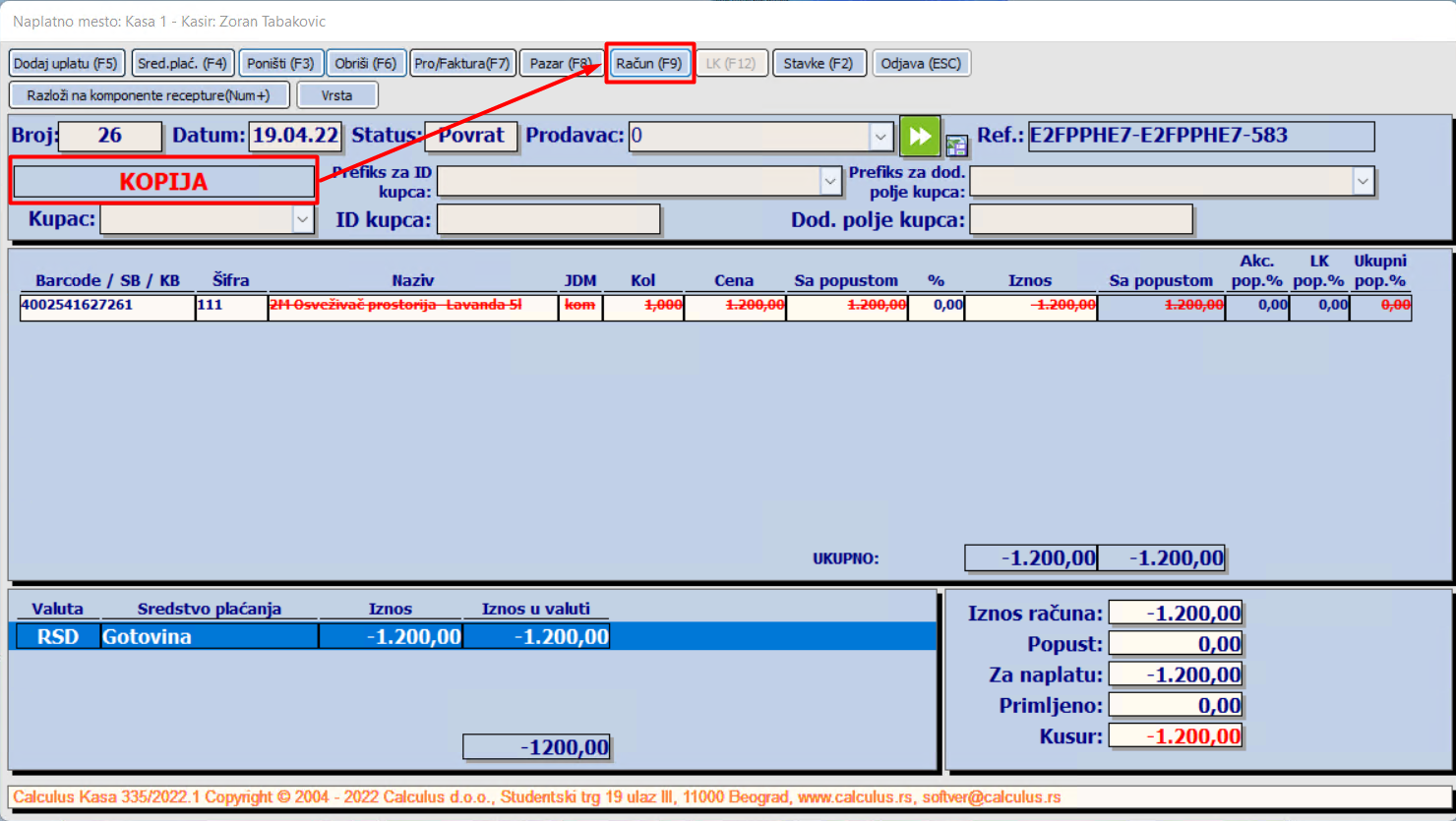Open Pro/Faktura (F7)

coord(462,64)
